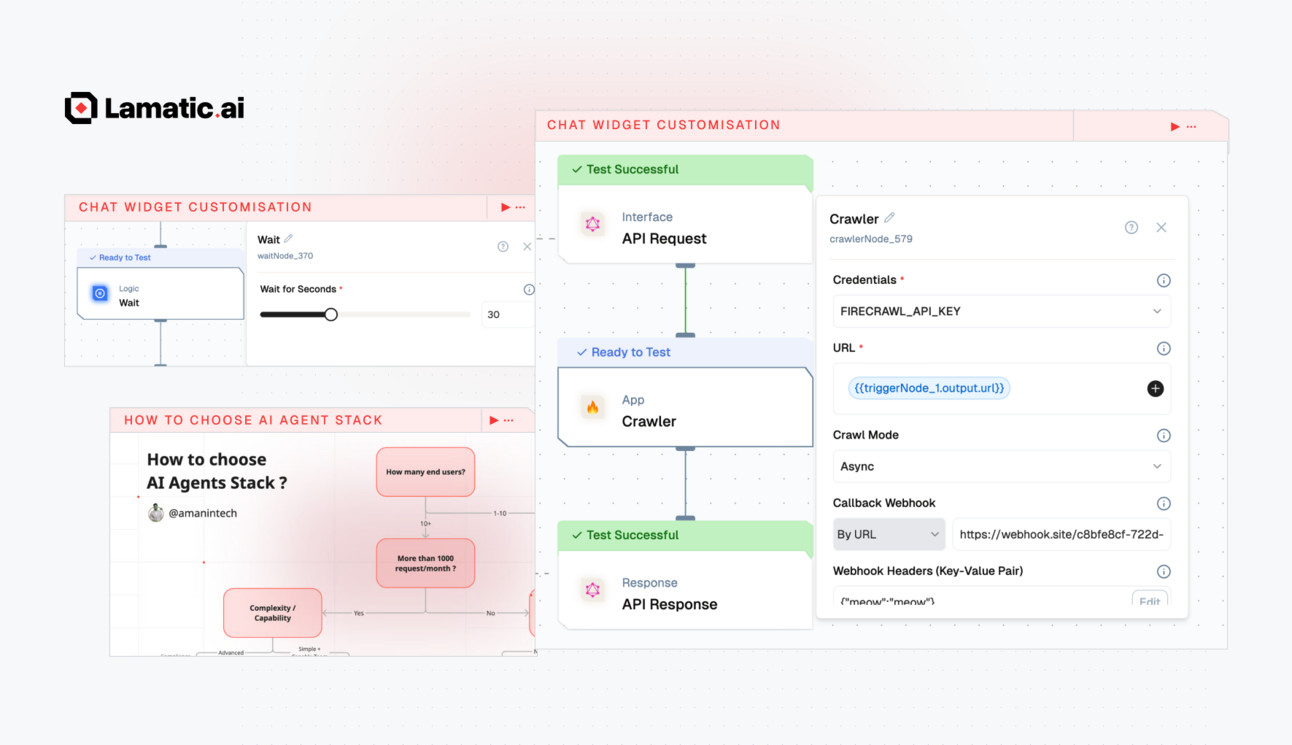Open the By URL callback dropdown

(888, 533)
